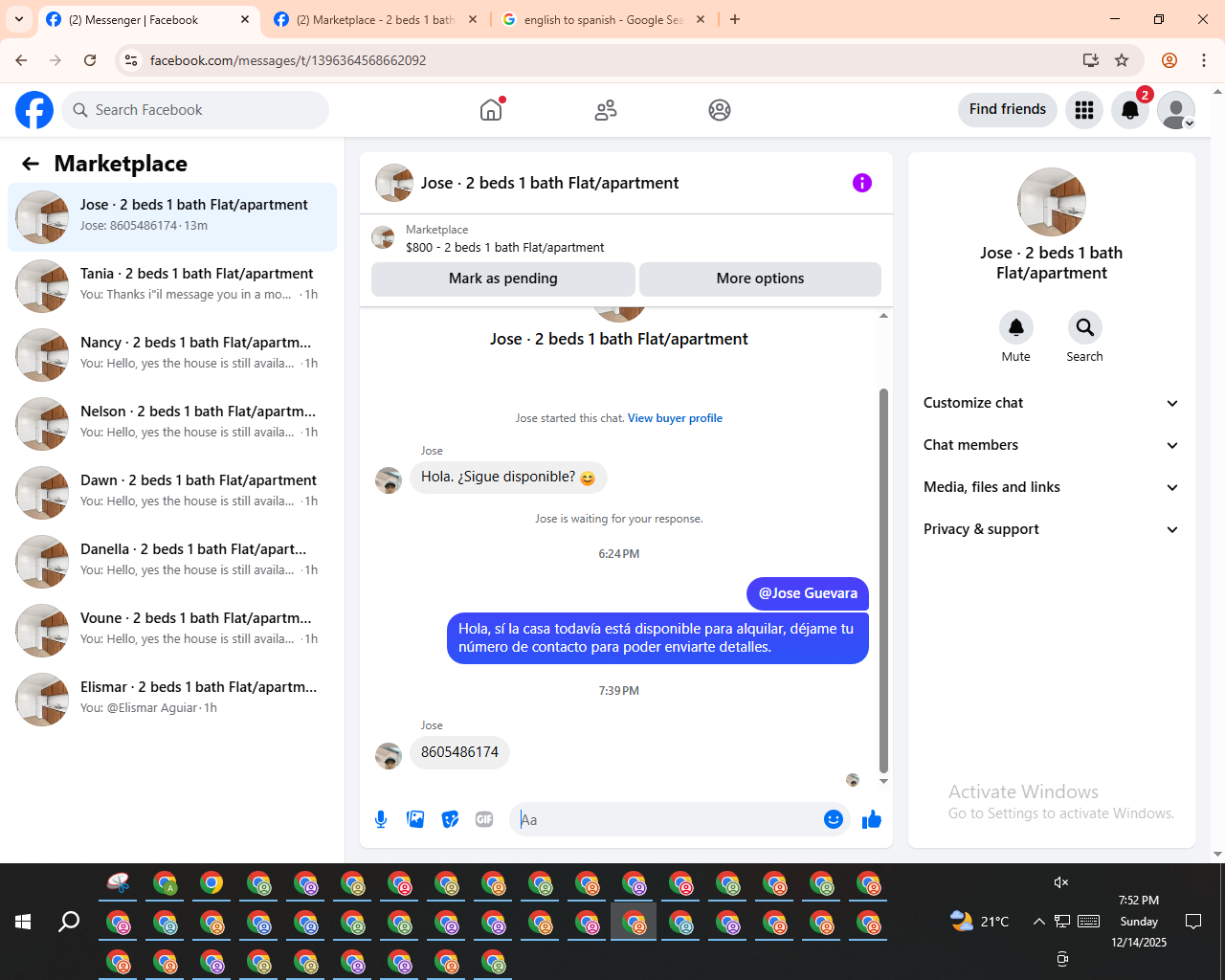Click Mark as pending button
Screen dimensions: 1225x980
[x=503, y=278]
